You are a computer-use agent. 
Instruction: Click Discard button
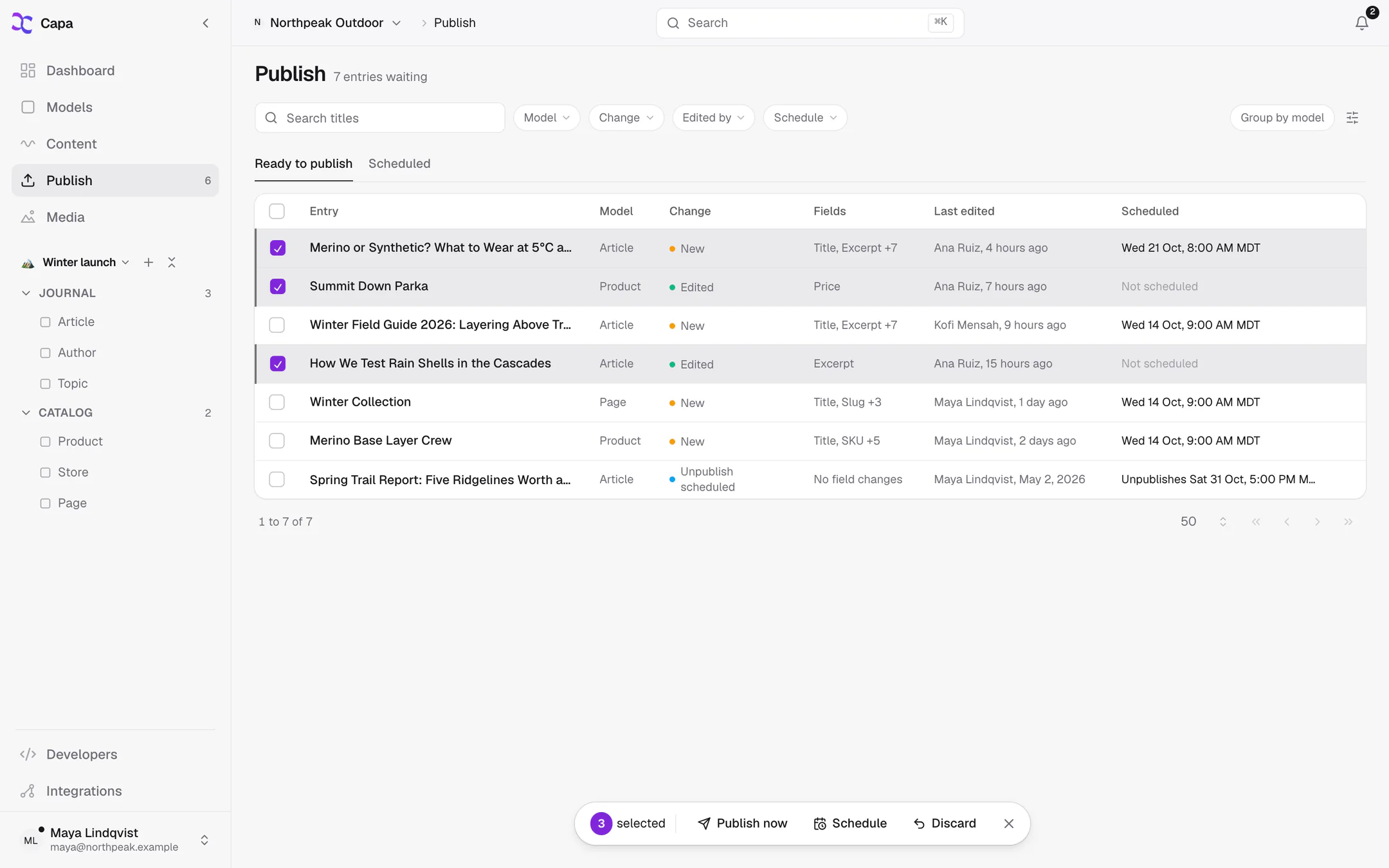click(x=944, y=824)
